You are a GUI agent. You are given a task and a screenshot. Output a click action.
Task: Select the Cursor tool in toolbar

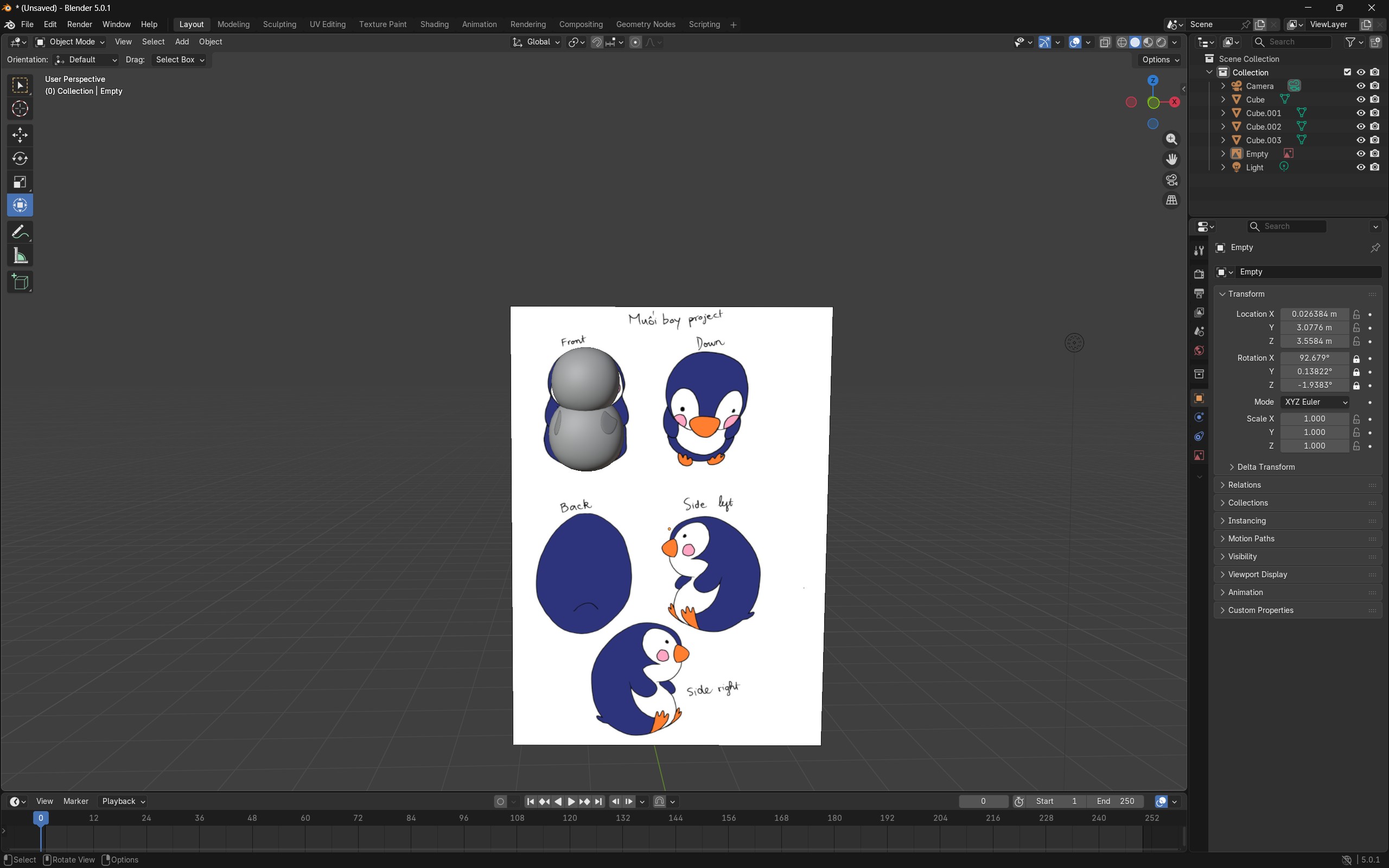pos(20,109)
